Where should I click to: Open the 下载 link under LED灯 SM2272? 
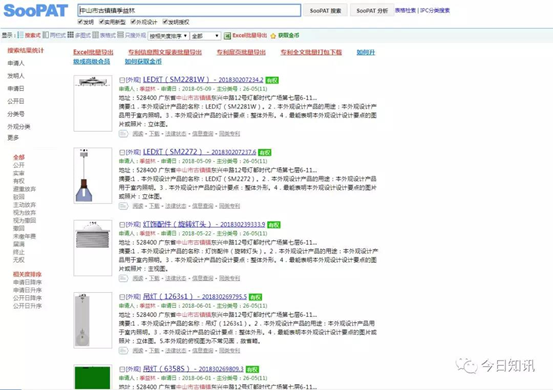[x=154, y=206]
